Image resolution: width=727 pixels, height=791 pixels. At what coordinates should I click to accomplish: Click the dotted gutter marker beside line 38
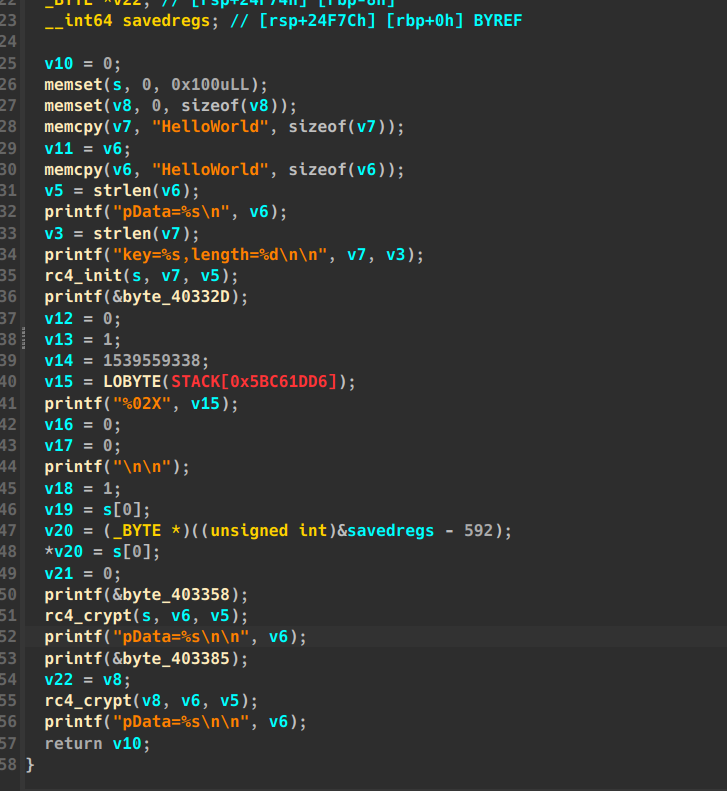9,341
